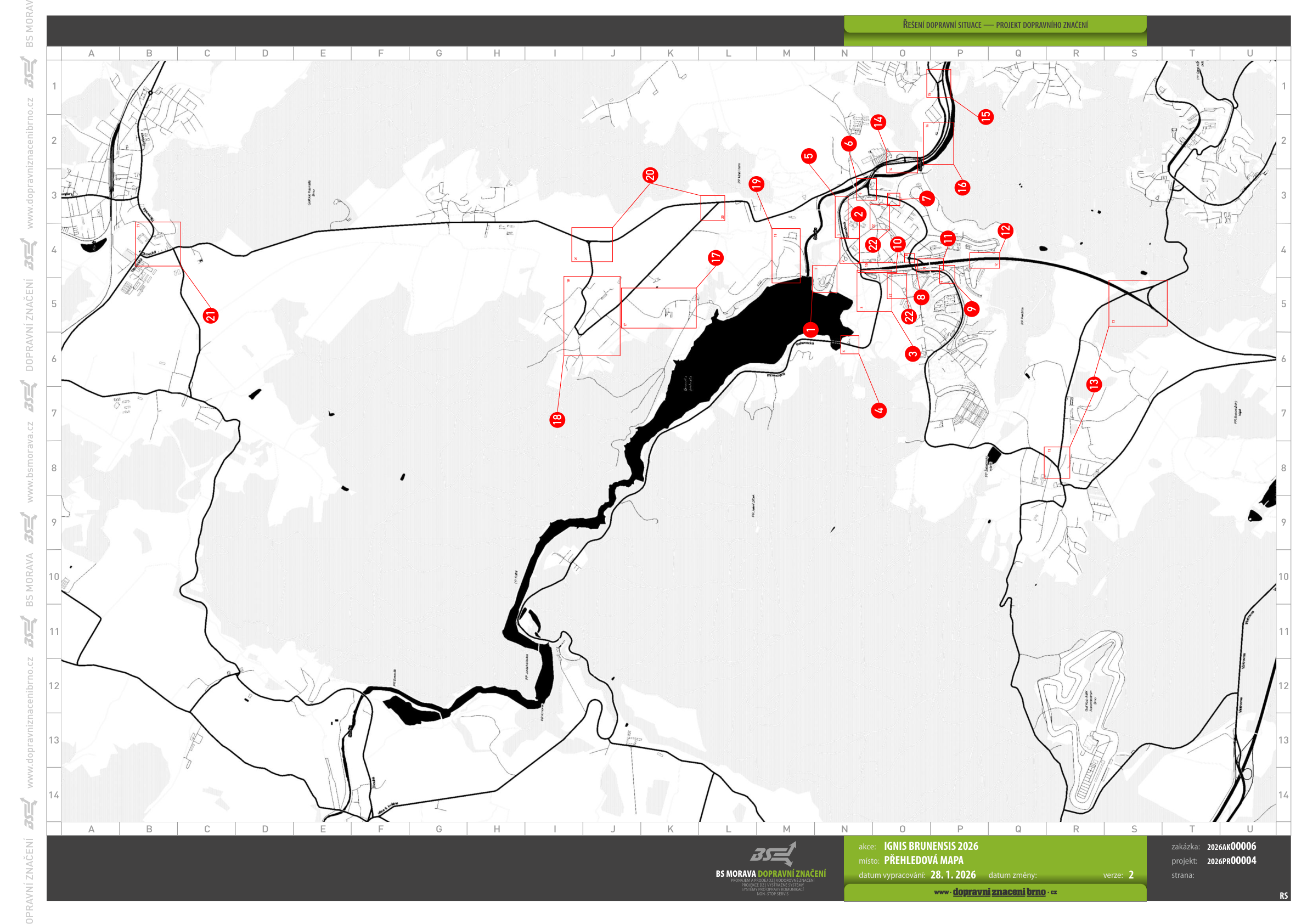Select red map marker number 12

click(x=1005, y=230)
